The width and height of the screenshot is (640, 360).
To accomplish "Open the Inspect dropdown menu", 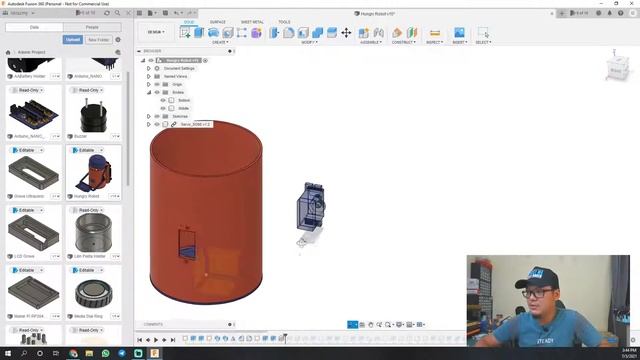I will pyautogui.click(x=435, y=42).
